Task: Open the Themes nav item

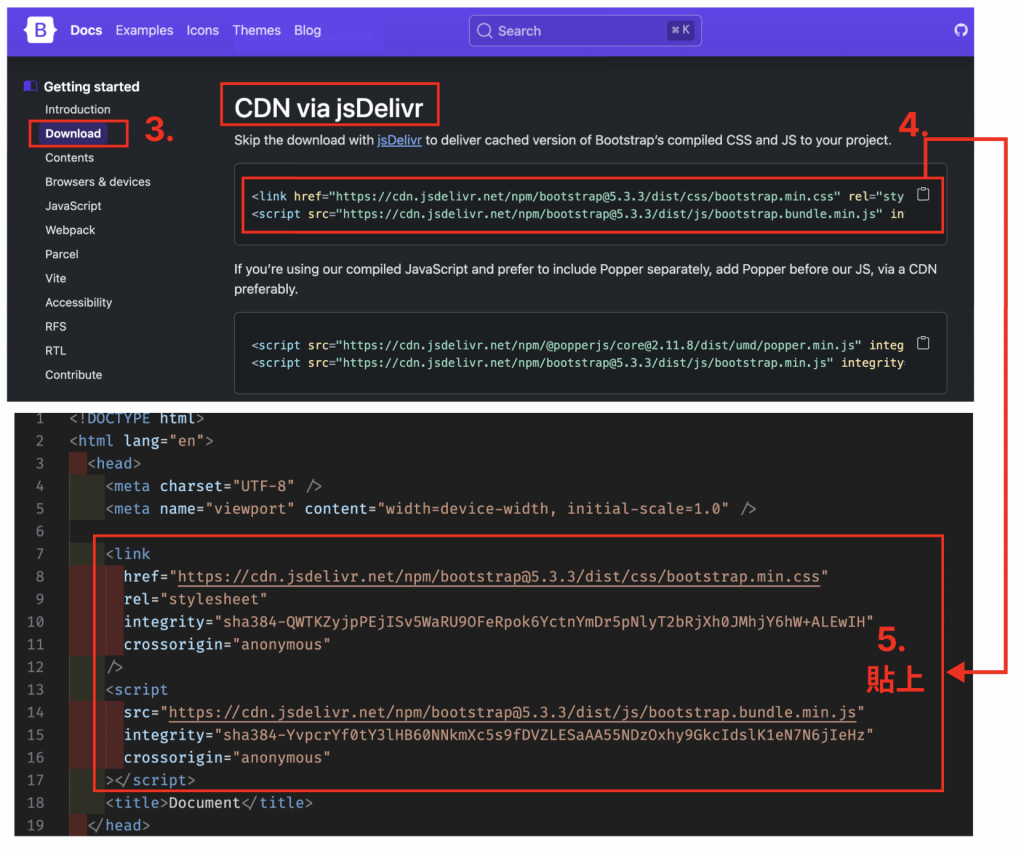Action: [x=257, y=30]
